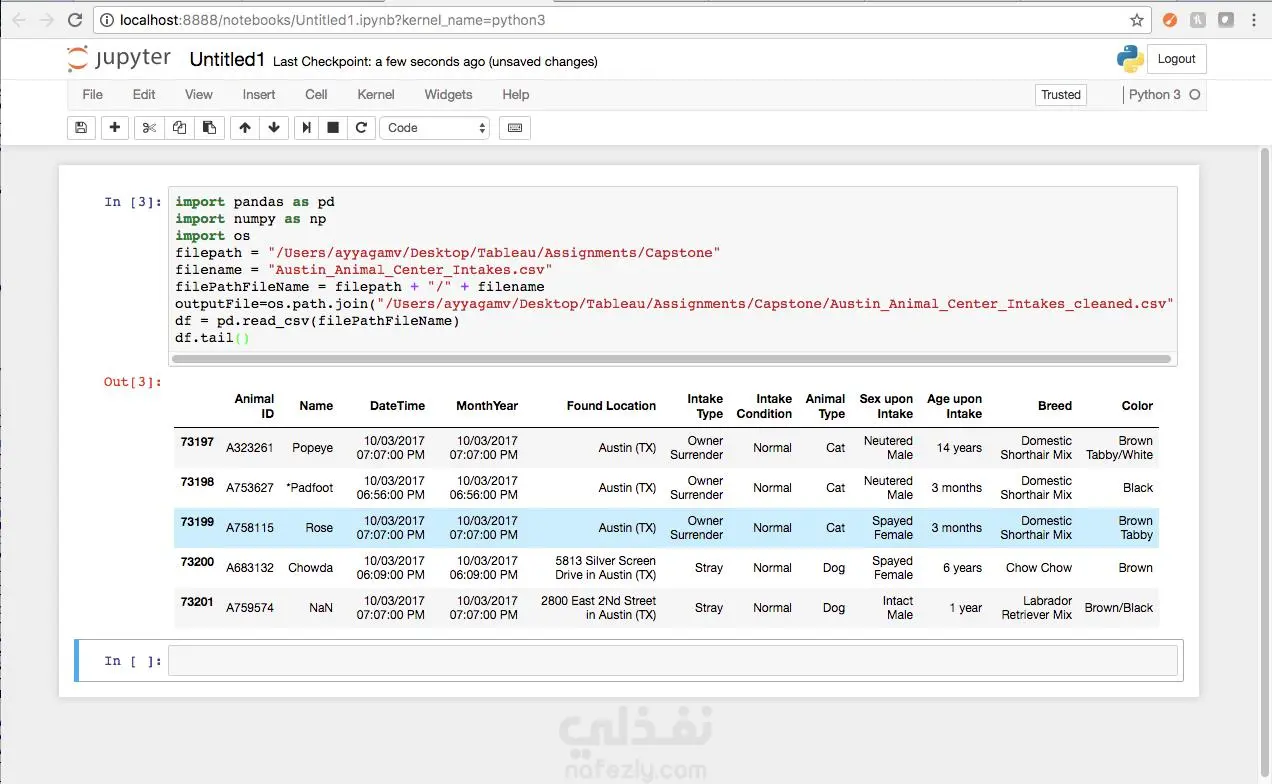Run the current cell icon
The image size is (1272, 784).
[307, 127]
